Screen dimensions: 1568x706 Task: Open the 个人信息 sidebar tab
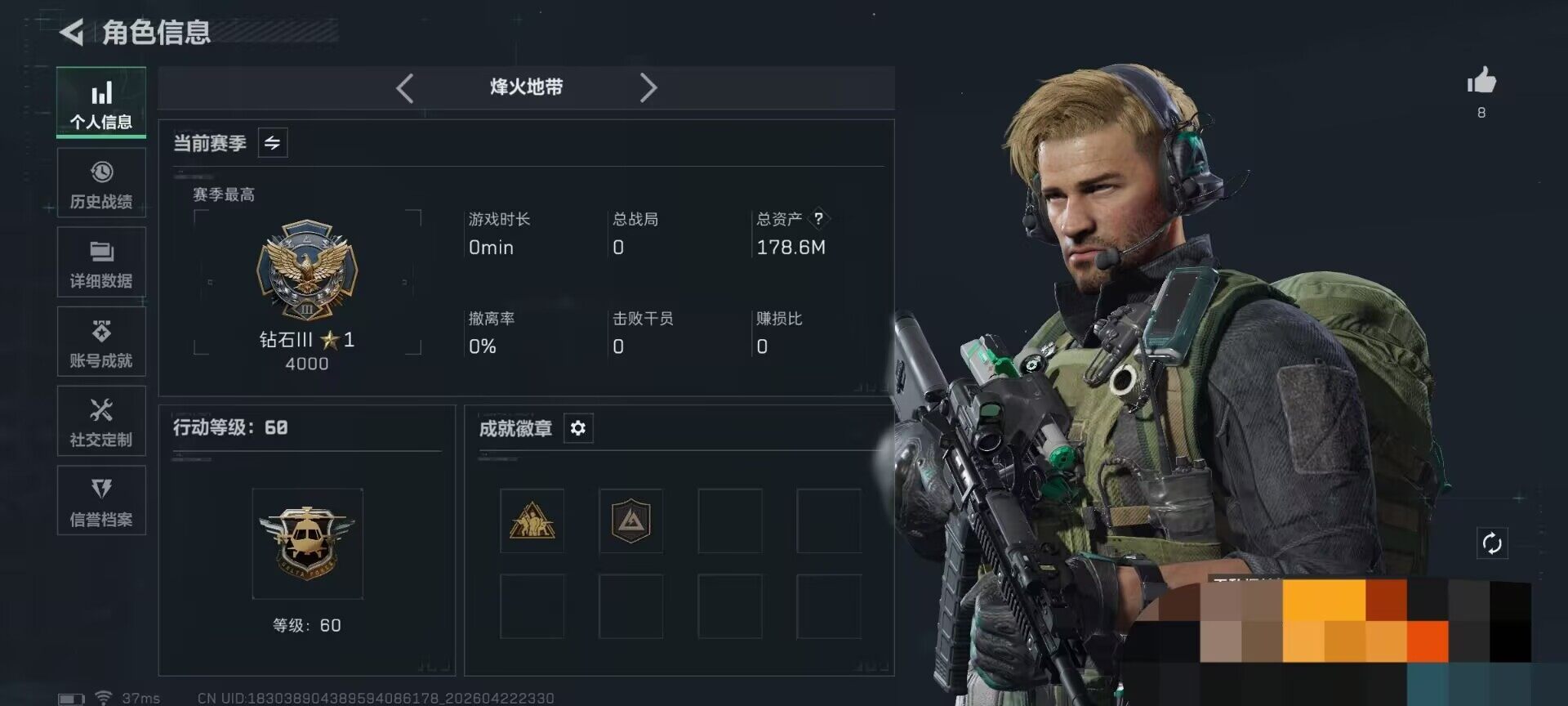(x=101, y=103)
